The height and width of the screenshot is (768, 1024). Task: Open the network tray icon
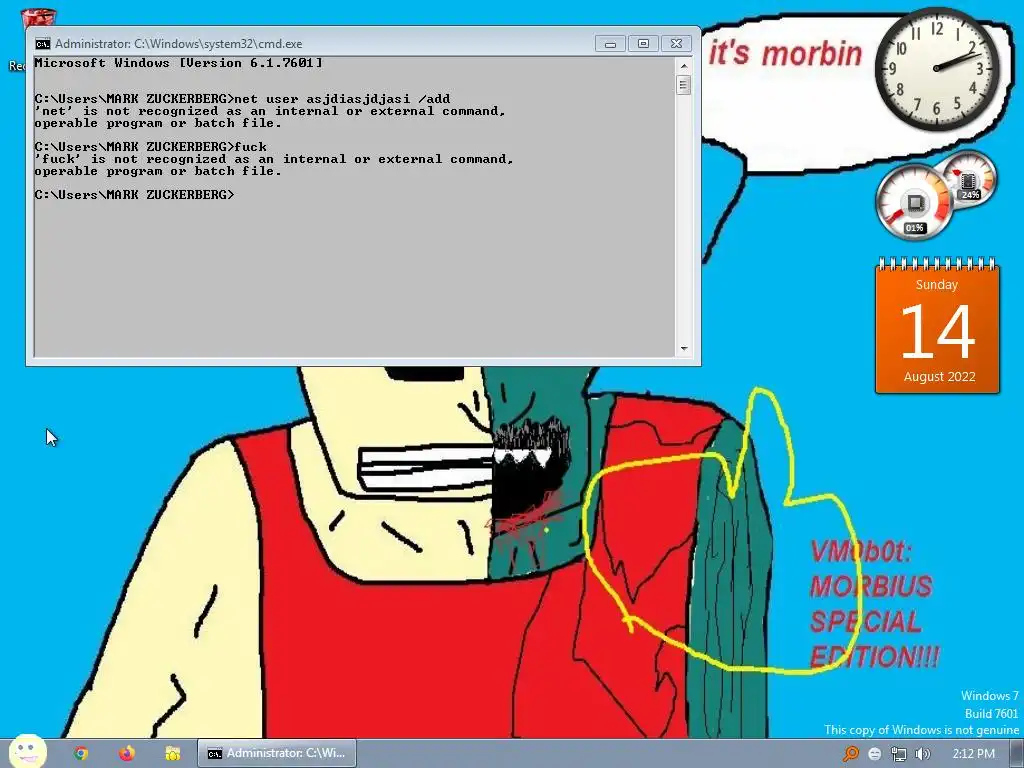click(x=899, y=754)
